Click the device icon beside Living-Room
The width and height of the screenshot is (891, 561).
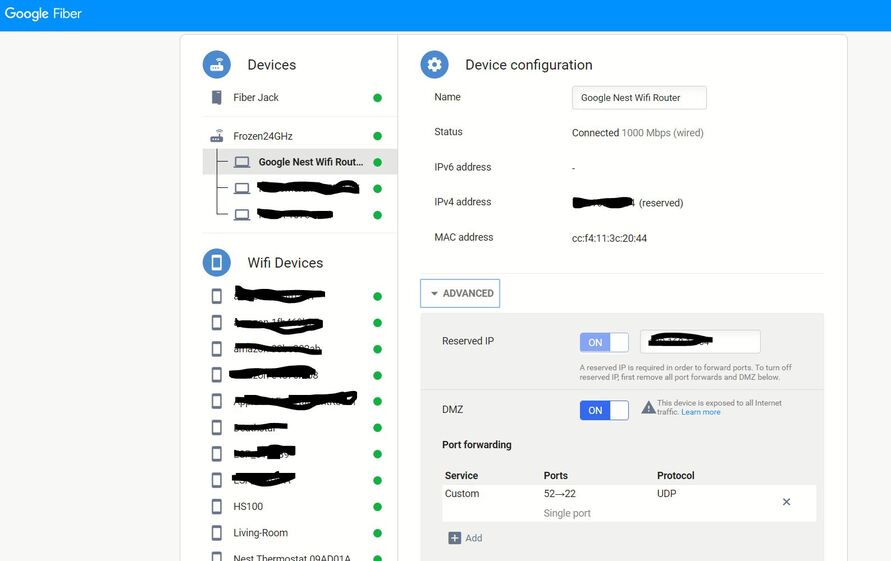pos(216,533)
